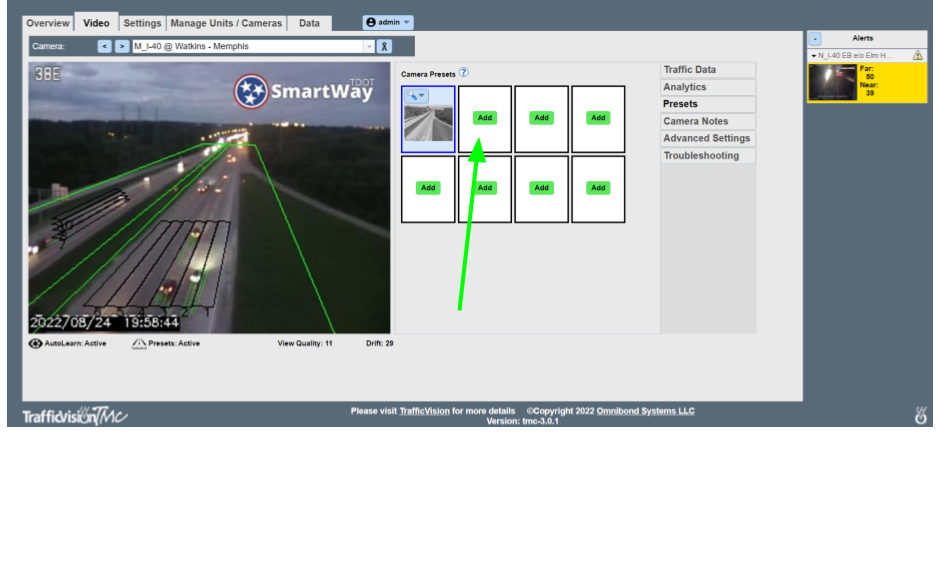Follow the TrafficVision footer link

point(424,411)
